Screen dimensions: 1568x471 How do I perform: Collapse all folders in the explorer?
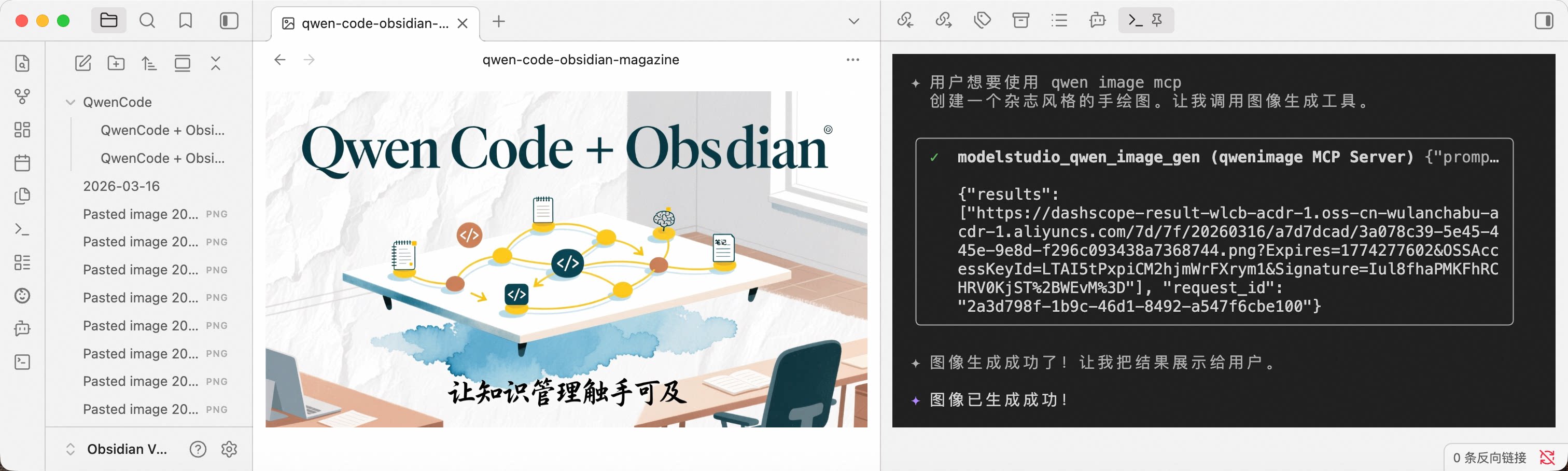tap(216, 63)
